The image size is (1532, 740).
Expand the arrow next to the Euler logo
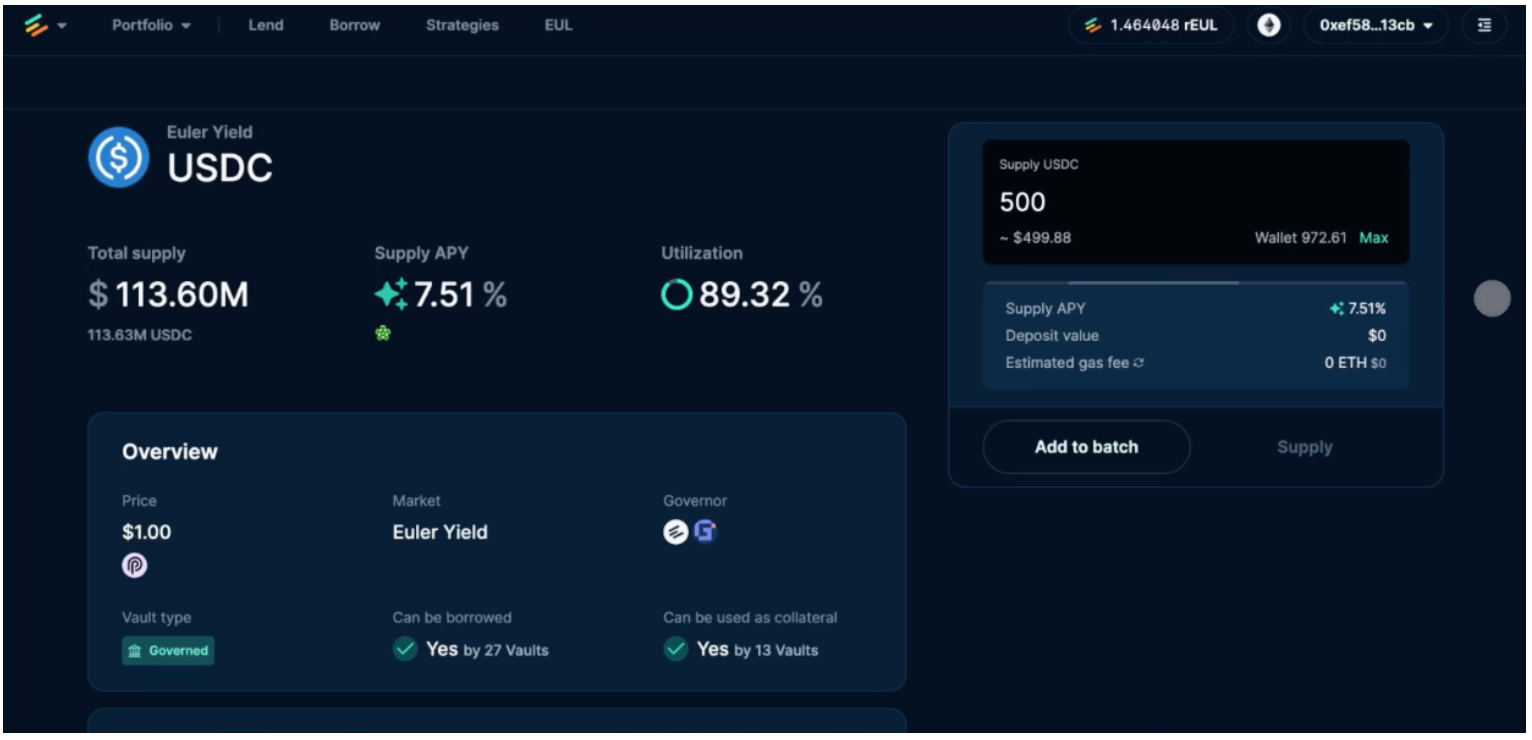tap(63, 27)
